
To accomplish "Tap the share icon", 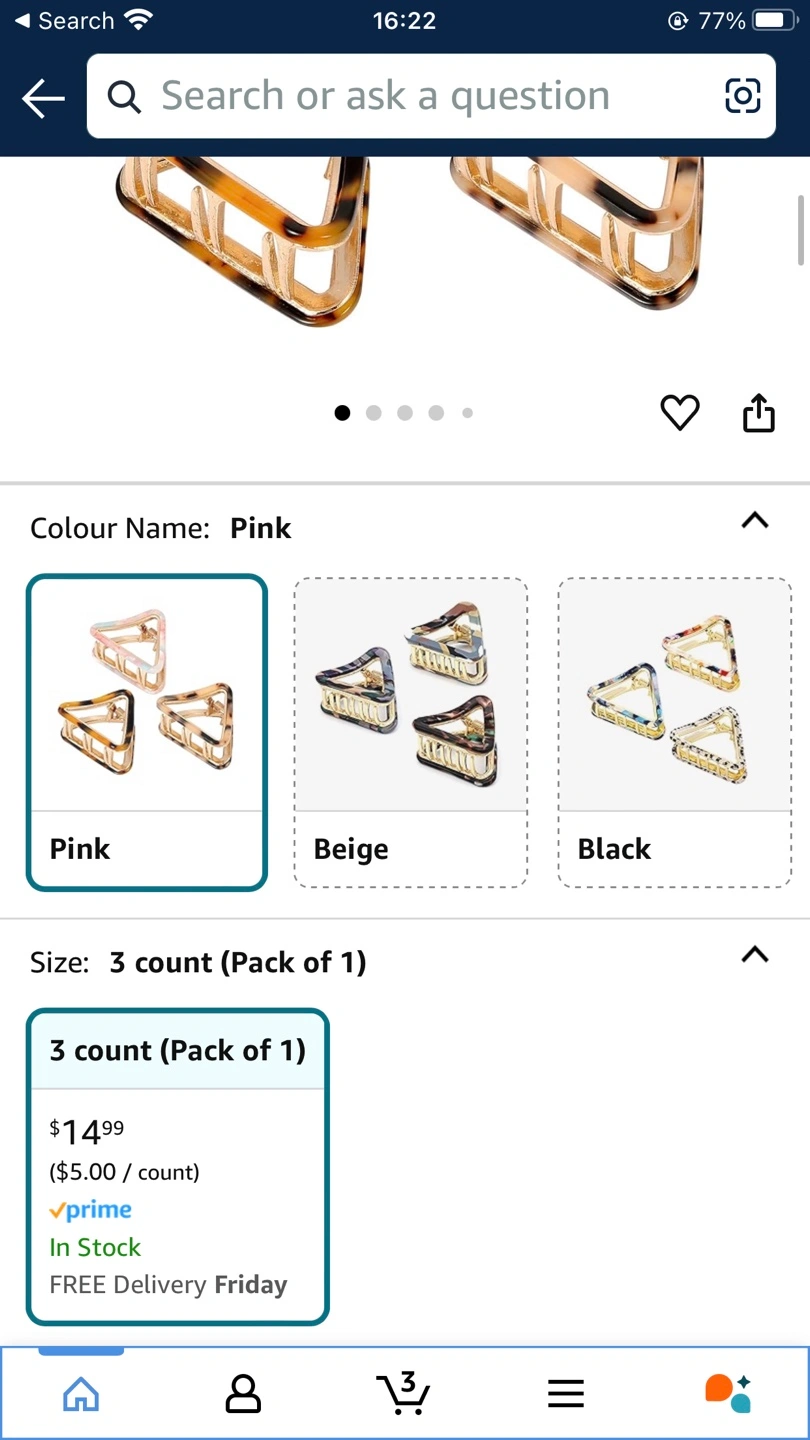I will [759, 412].
